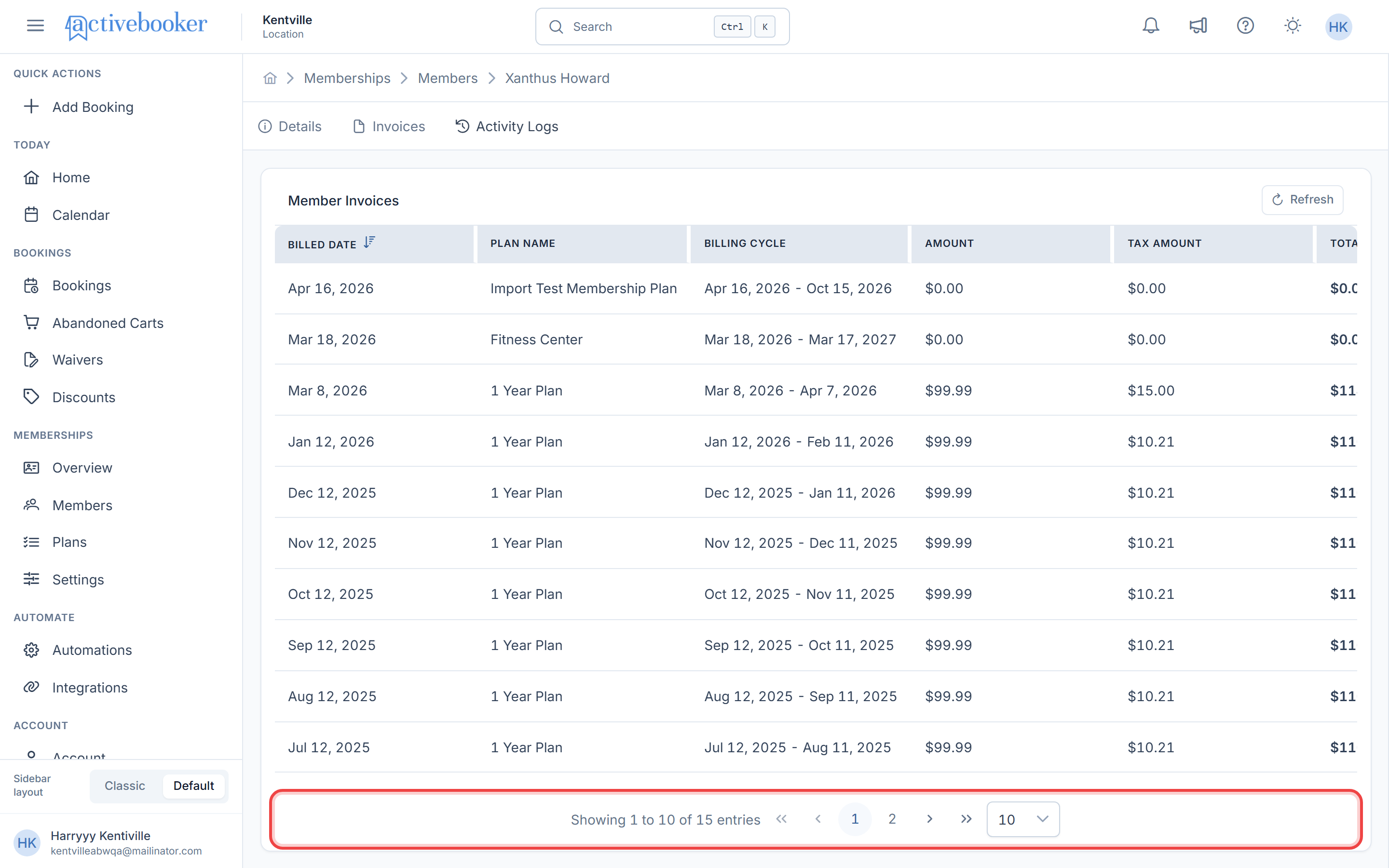Open the Kentville location selector
Viewport: 1389px width, 868px height.
(x=287, y=27)
